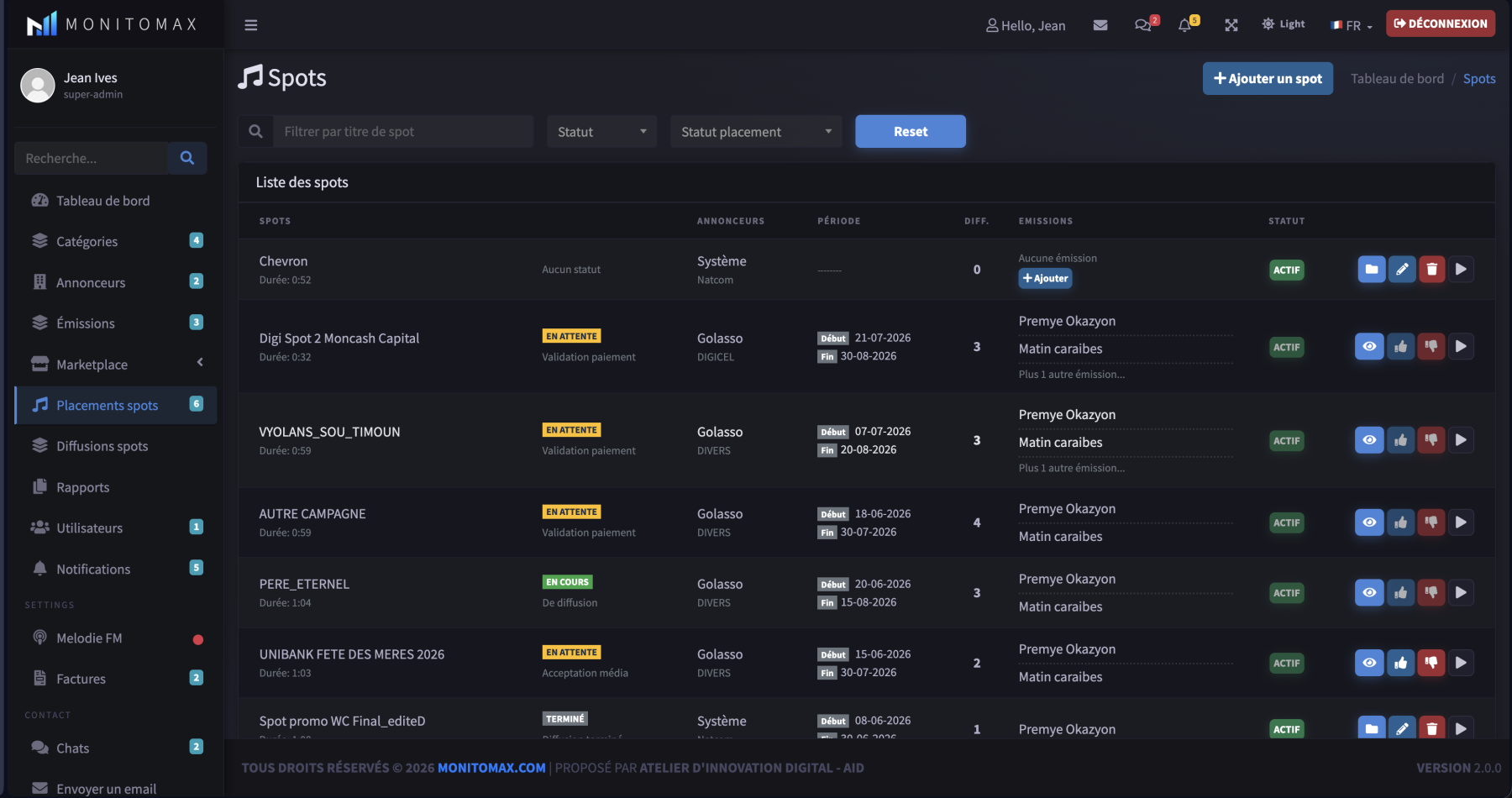The width and height of the screenshot is (1512, 798).
Task: Play the Chevron spot
Action: (x=1461, y=270)
